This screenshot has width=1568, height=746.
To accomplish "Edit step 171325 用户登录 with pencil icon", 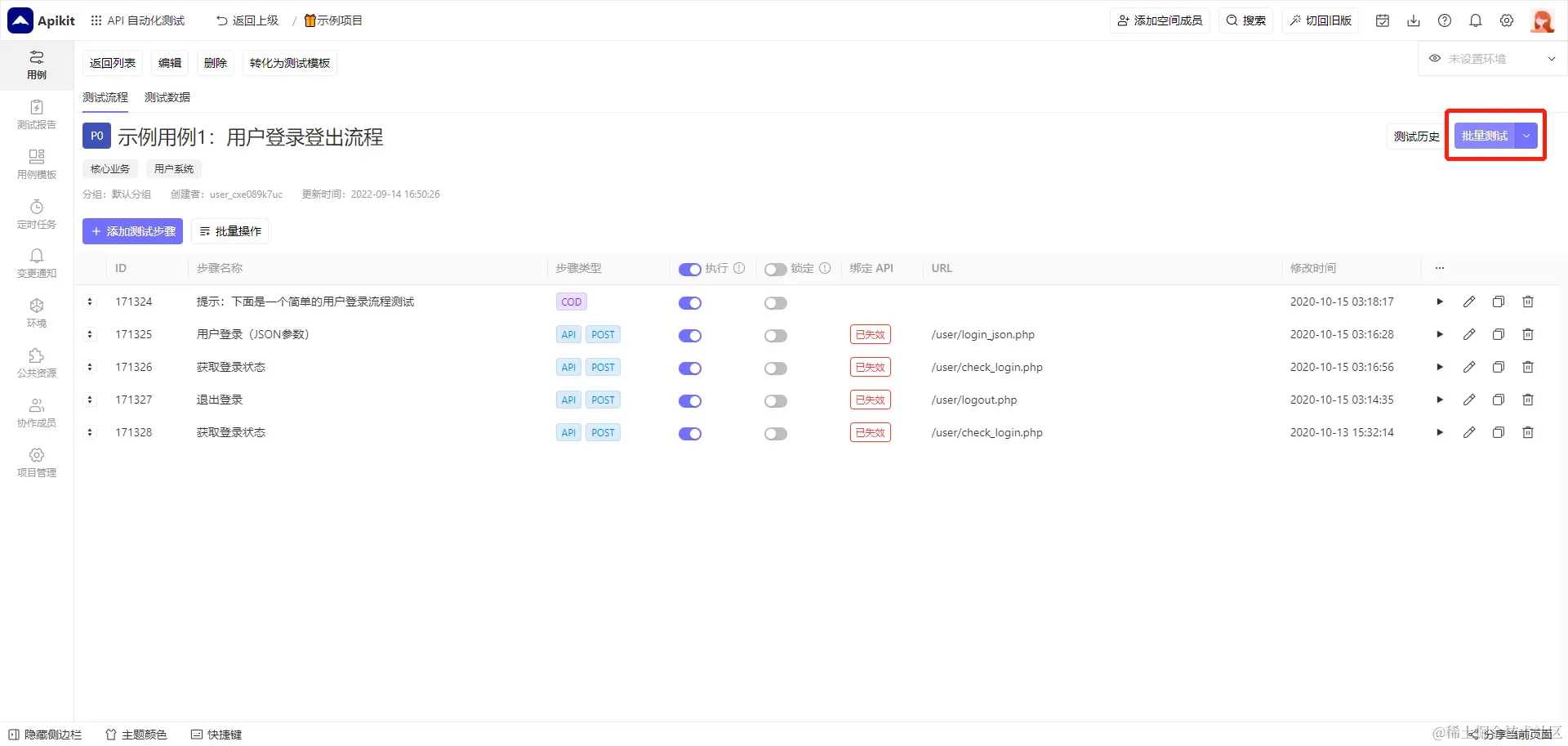I will (1469, 334).
